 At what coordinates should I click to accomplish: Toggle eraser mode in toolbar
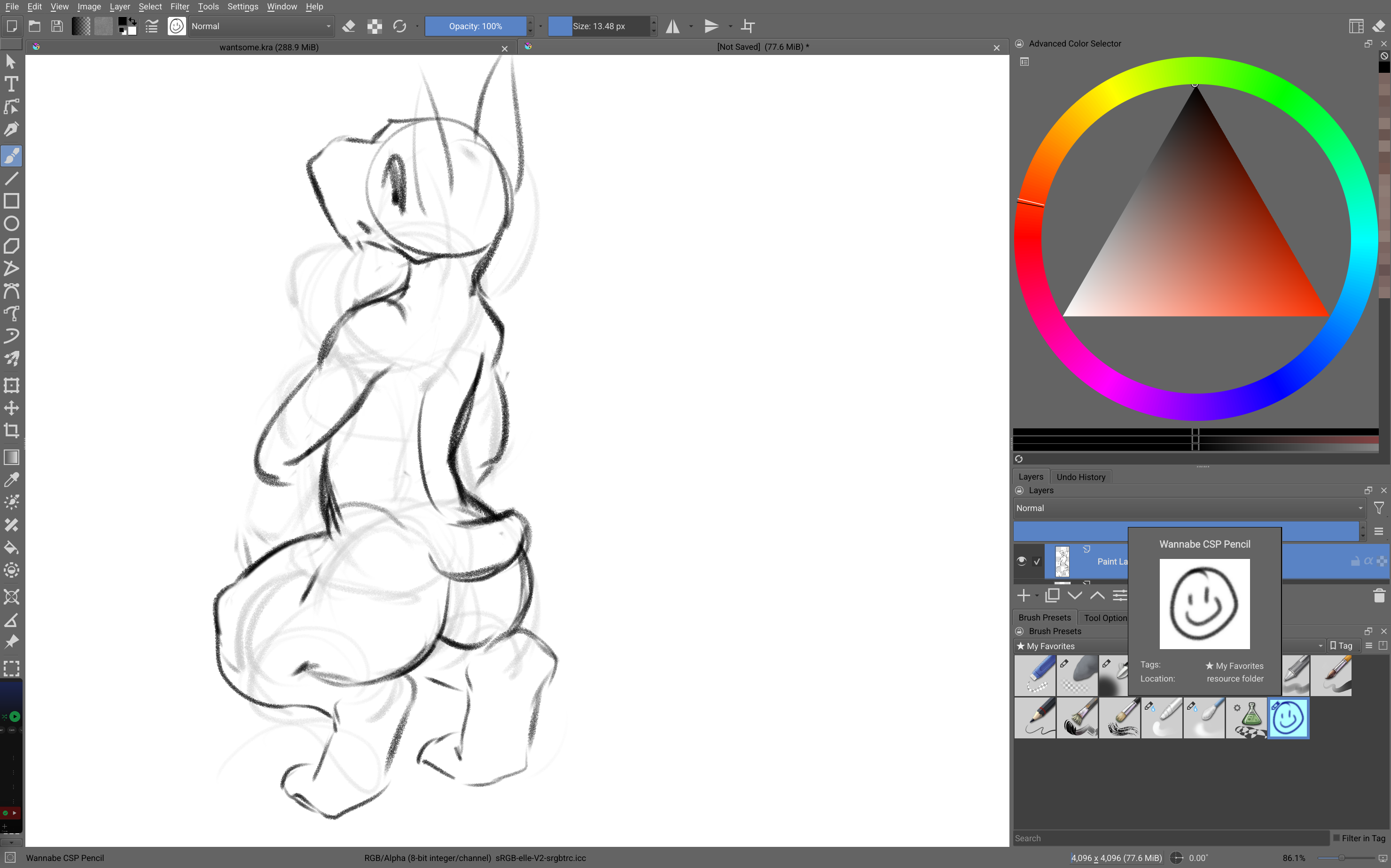[x=349, y=26]
